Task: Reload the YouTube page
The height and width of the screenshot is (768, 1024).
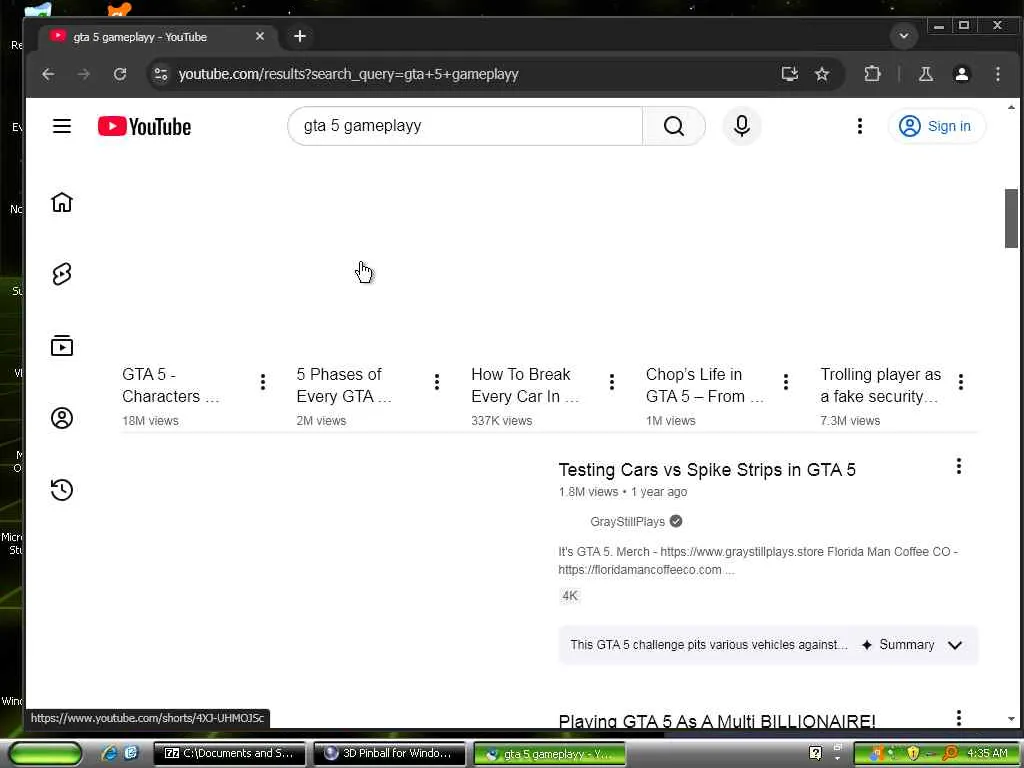Action: click(x=120, y=74)
